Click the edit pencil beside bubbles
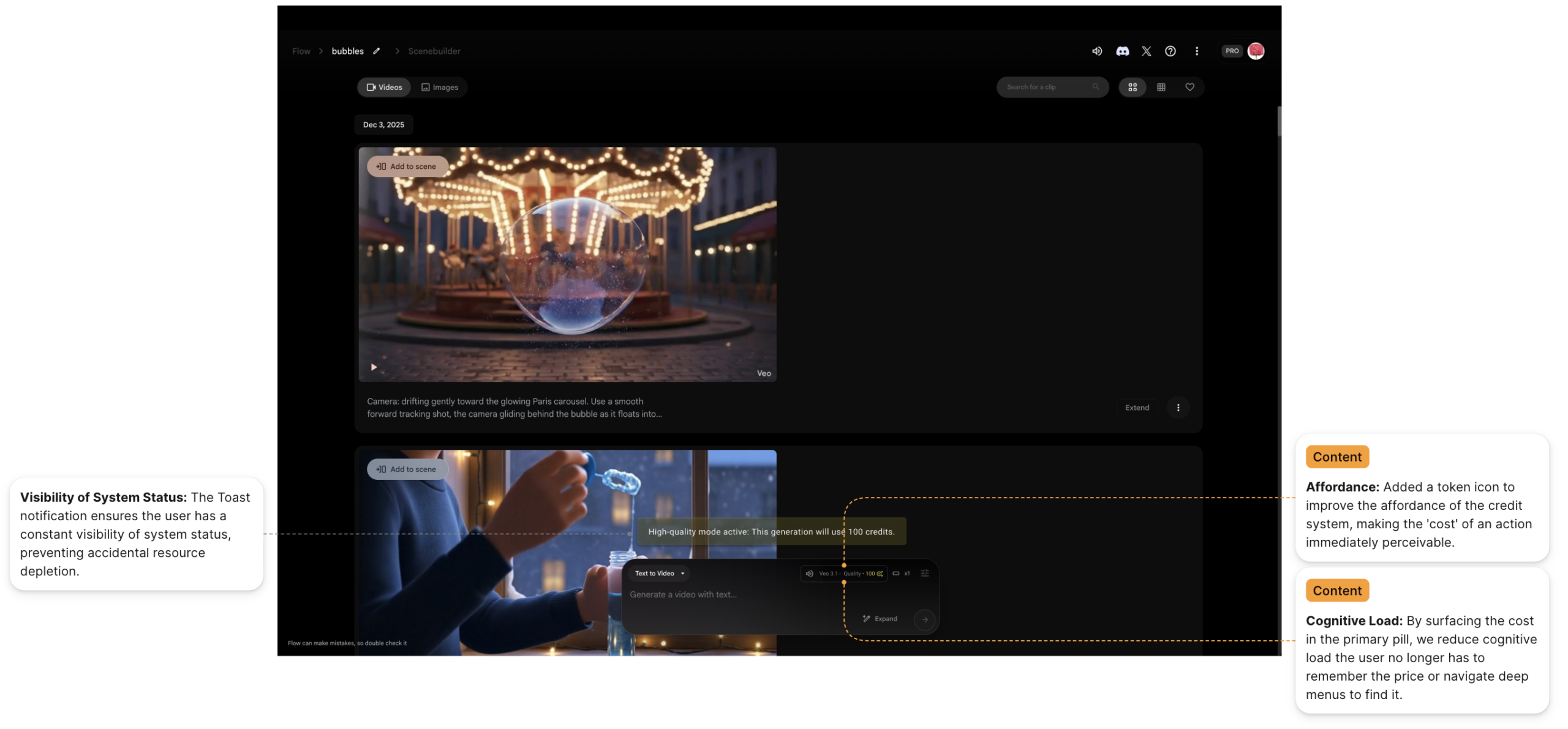The width and height of the screenshot is (1568, 729). 377,51
